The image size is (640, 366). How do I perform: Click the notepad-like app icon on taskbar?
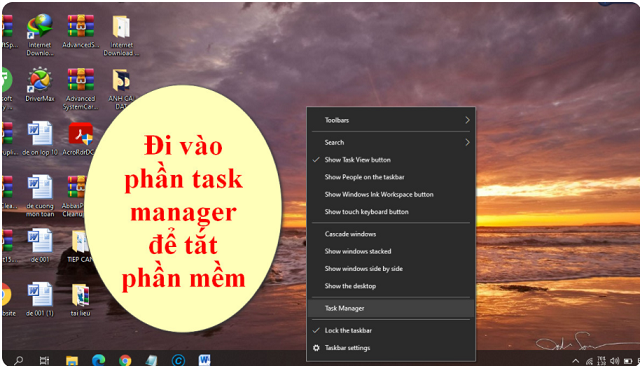[151, 360]
